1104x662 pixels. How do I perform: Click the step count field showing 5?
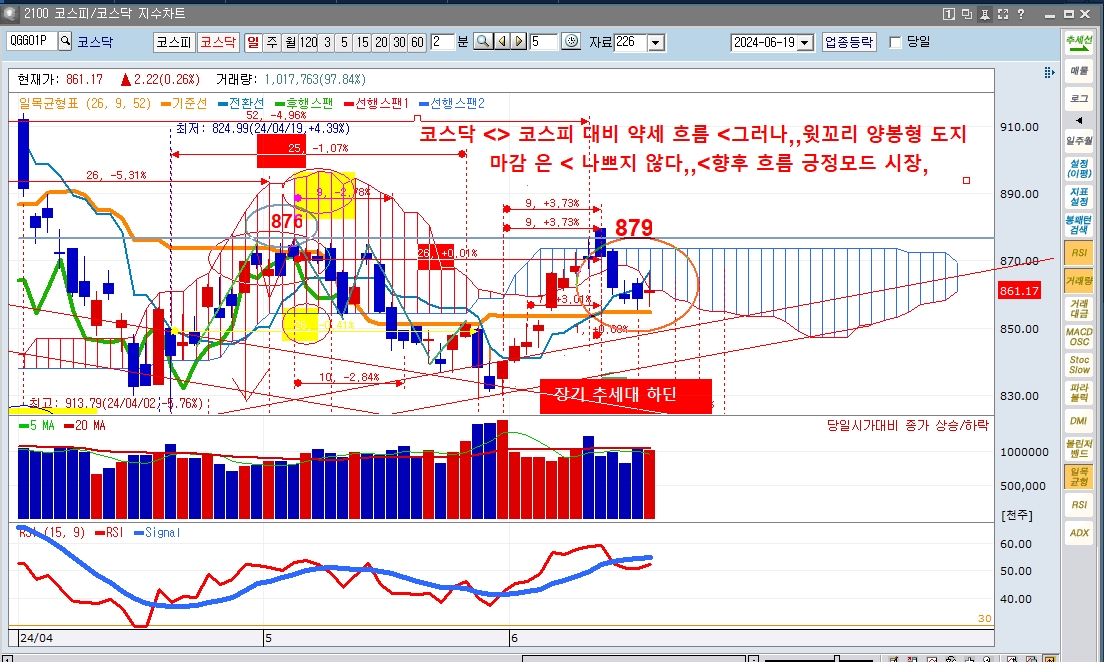pyautogui.click(x=544, y=42)
